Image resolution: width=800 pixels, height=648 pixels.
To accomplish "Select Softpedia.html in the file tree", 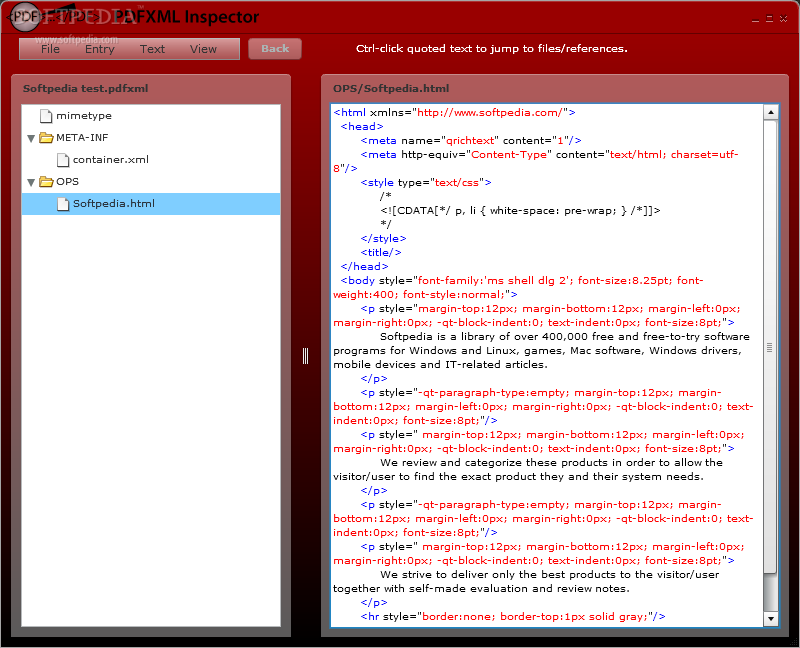I will point(151,204).
